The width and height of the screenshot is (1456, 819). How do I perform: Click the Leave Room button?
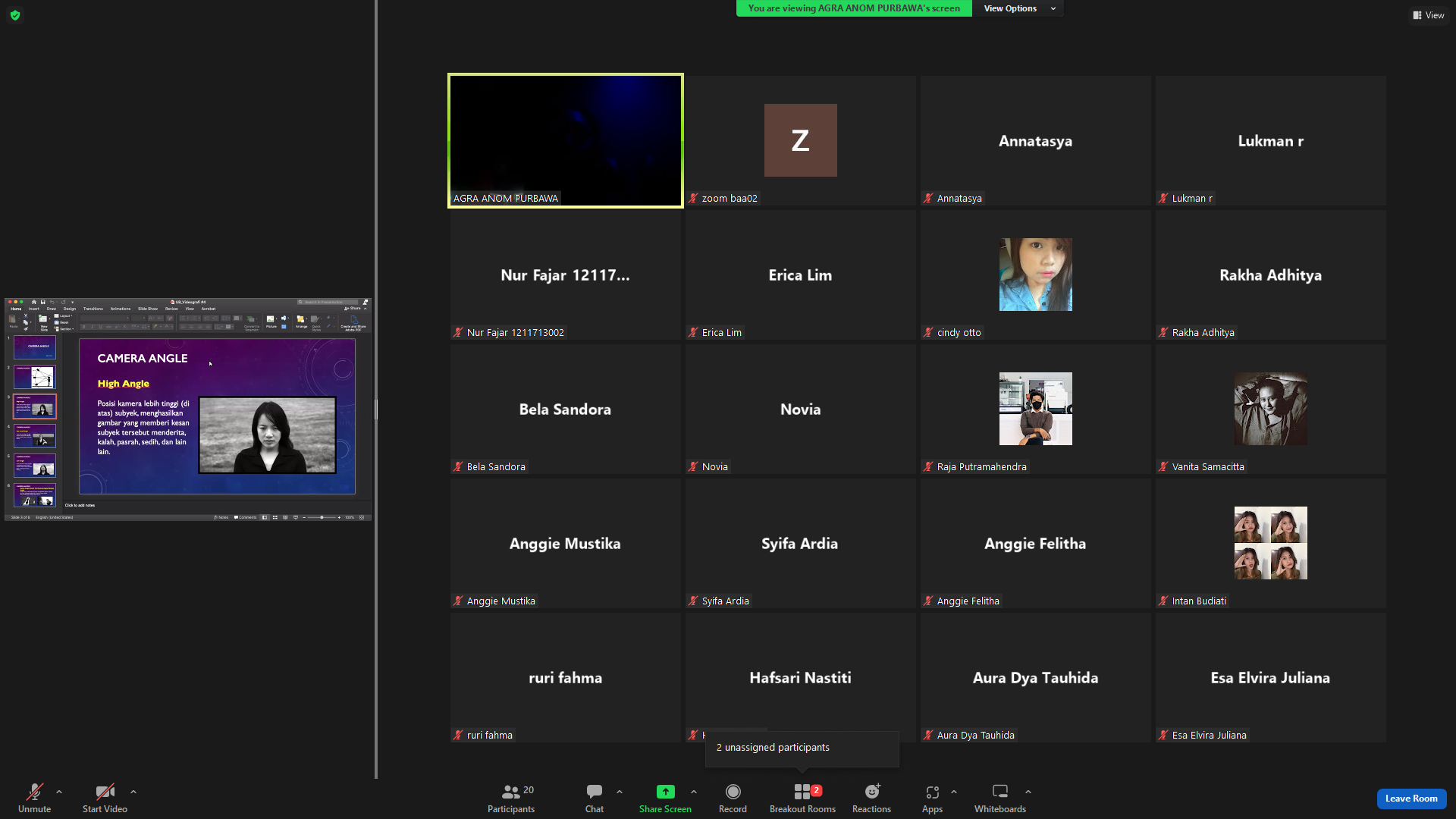[1411, 799]
